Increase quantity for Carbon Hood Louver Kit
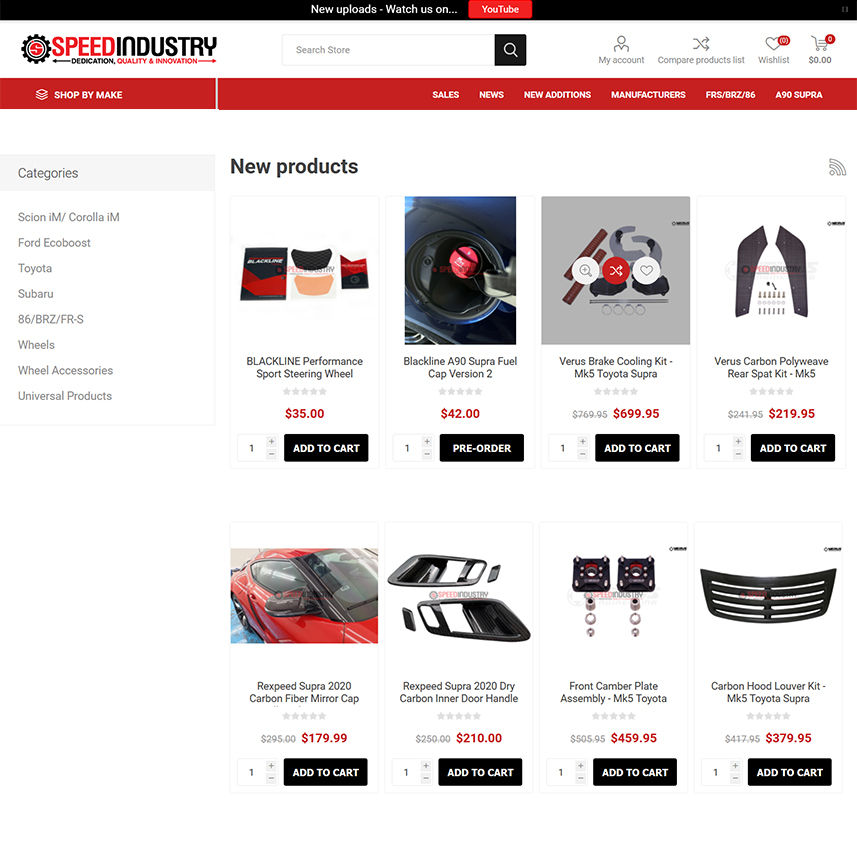This screenshot has width=857, height=855. [736, 765]
